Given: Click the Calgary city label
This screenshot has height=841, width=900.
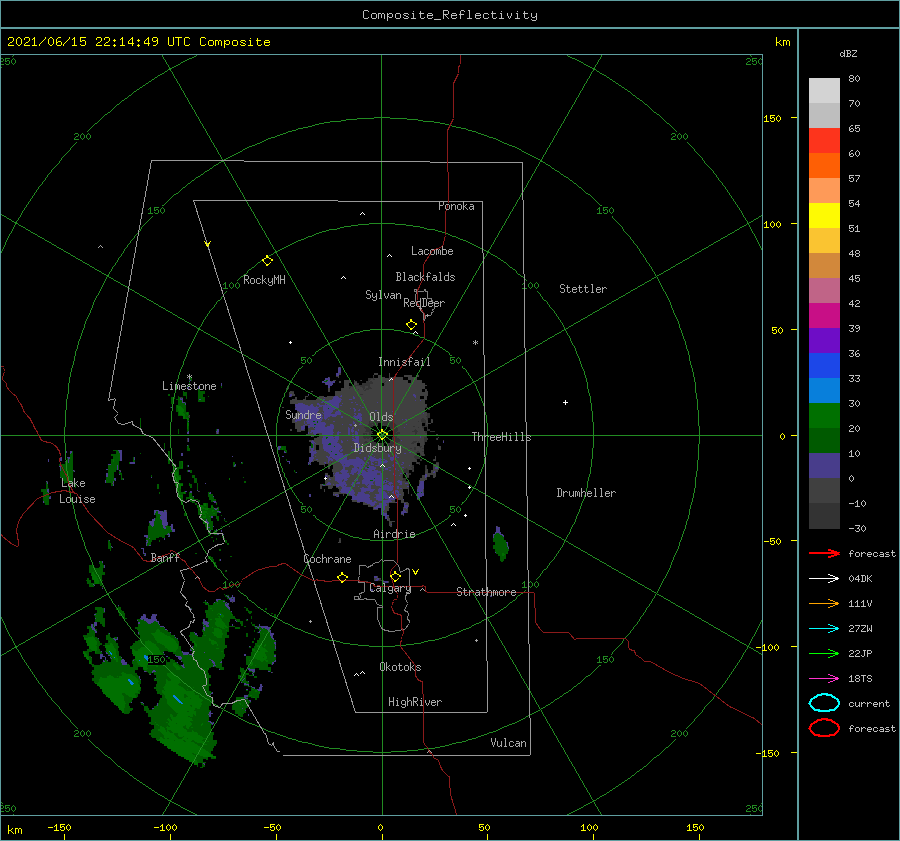Looking at the screenshot, I should coord(390,588).
